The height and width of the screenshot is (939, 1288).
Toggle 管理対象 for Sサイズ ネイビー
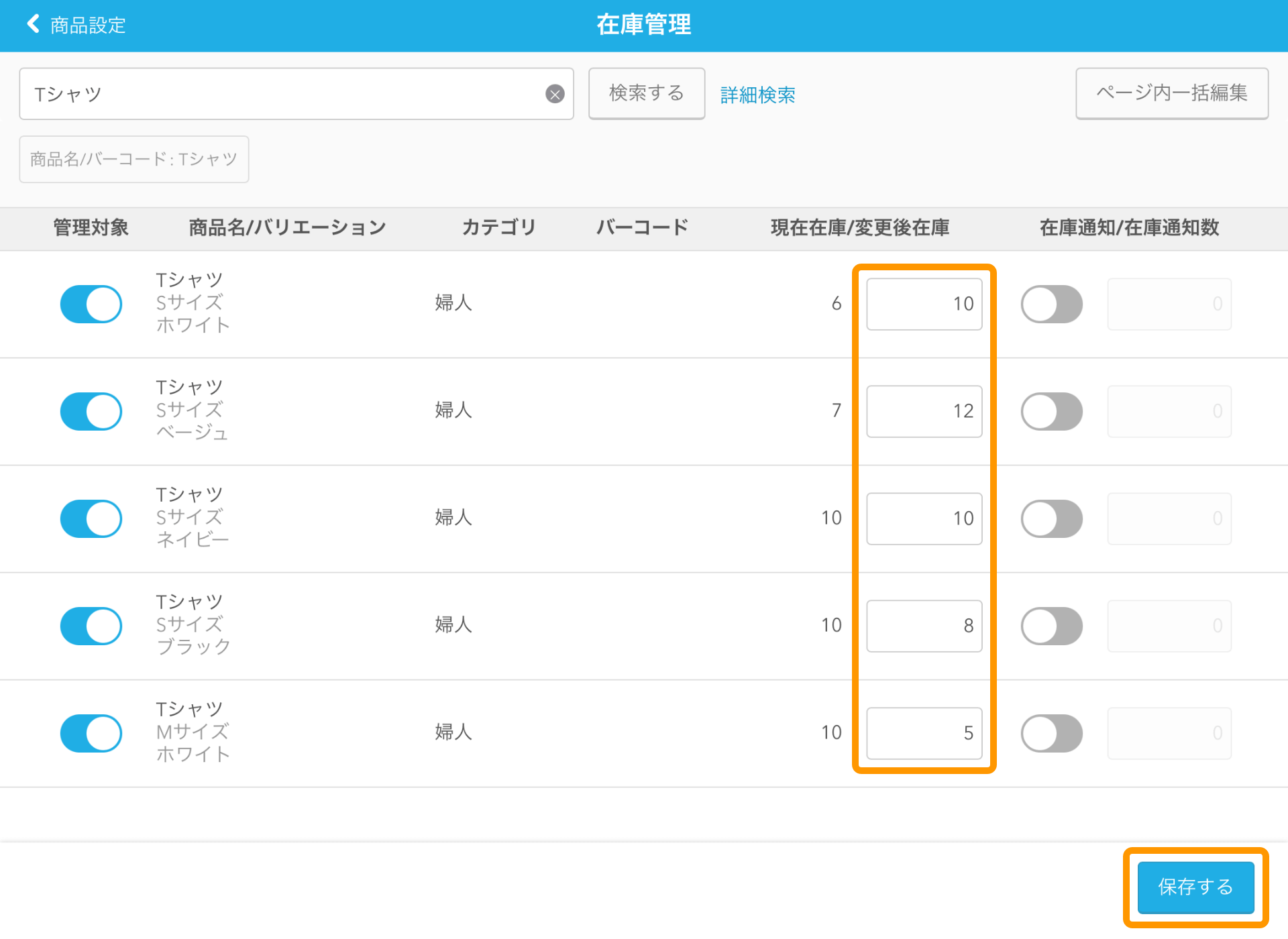91,518
